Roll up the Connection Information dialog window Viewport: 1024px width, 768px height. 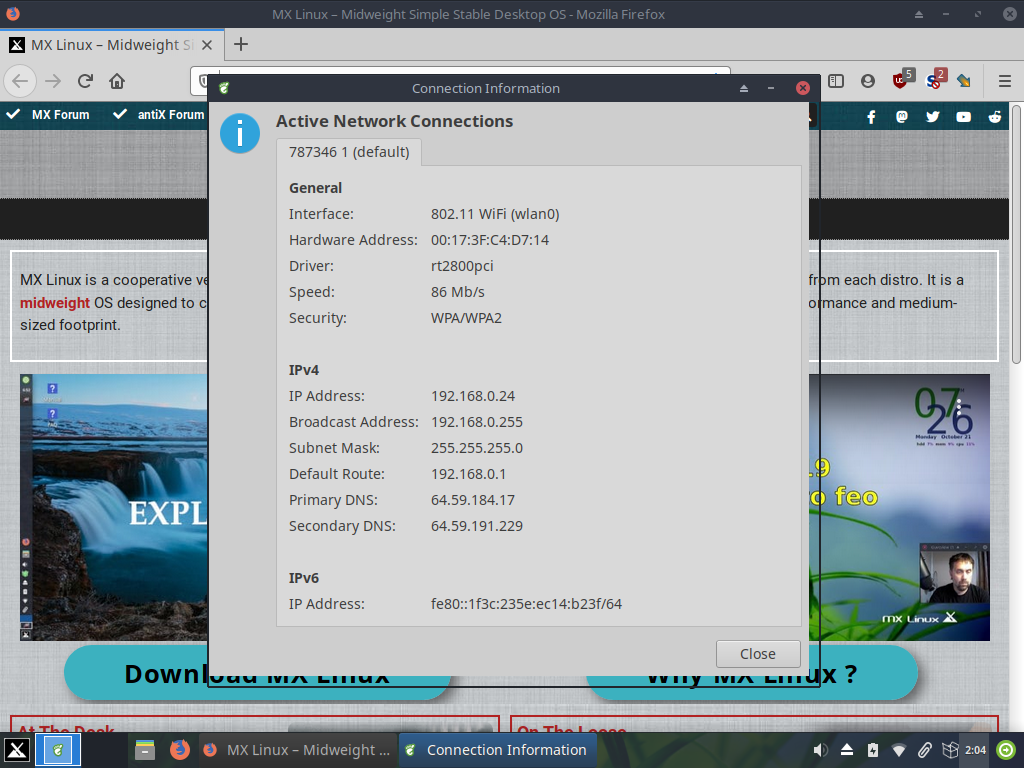(x=744, y=88)
